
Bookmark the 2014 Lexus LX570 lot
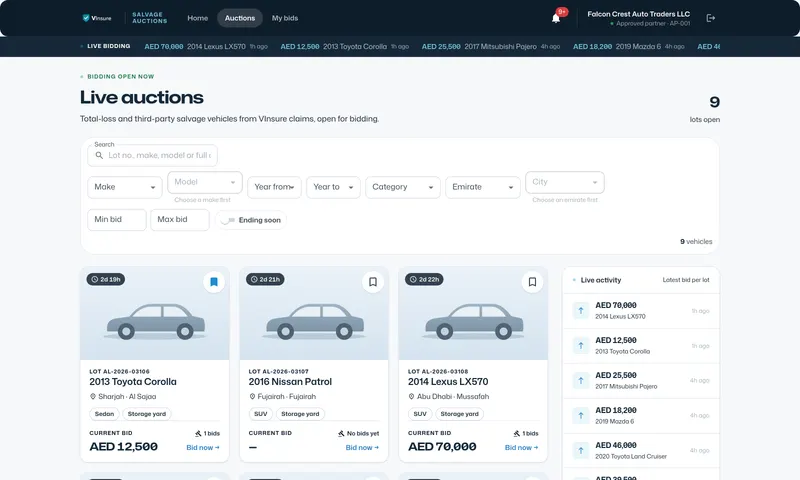pyautogui.click(x=532, y=282)
